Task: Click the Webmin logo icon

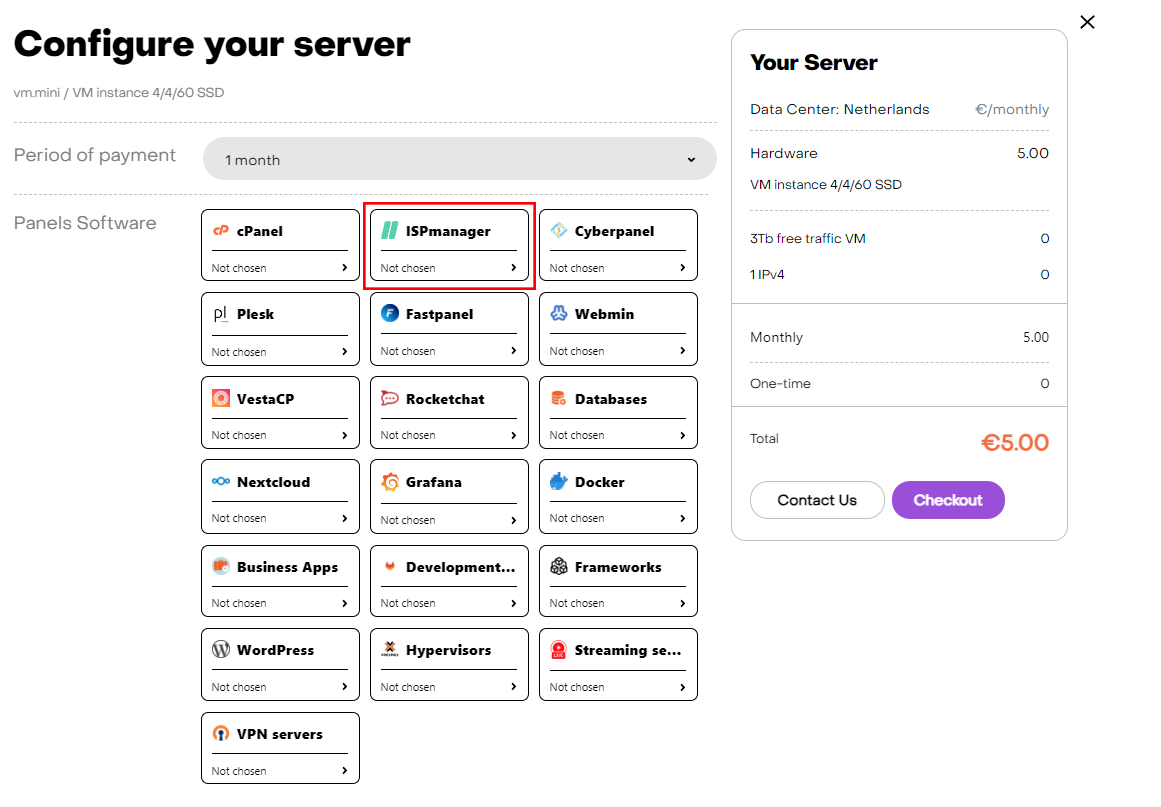Action: coord(559,314)
